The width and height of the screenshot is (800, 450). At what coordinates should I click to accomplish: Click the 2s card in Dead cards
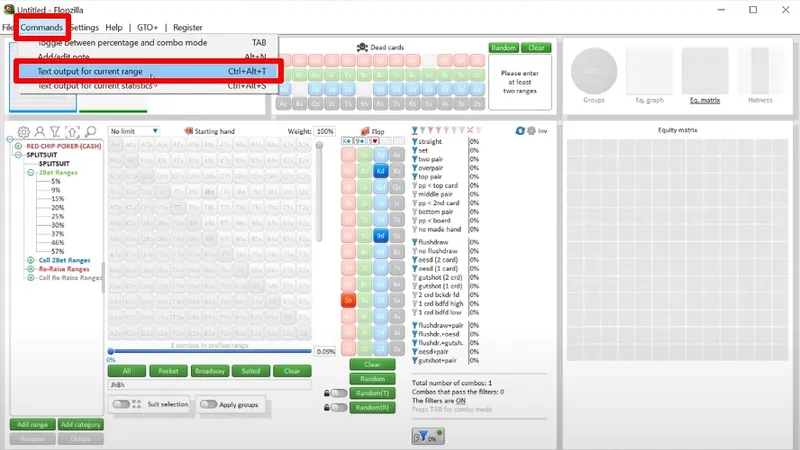478,104
